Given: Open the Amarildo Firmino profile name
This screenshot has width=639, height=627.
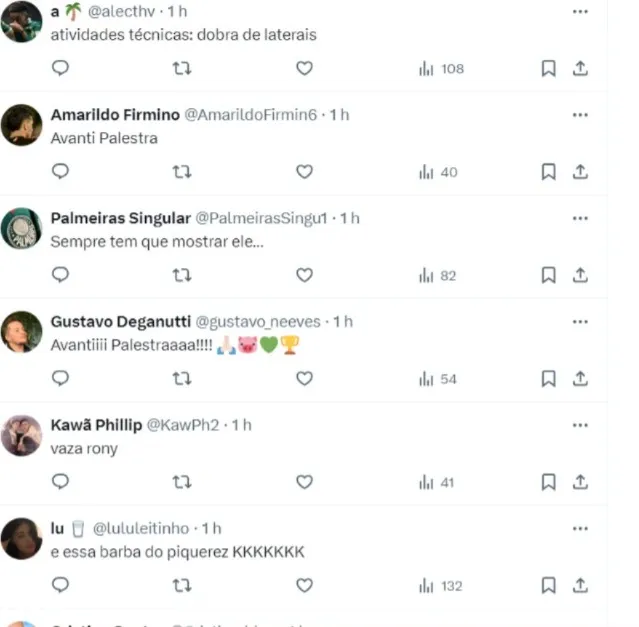Looking at the screenshot, I should coord(115,115).
